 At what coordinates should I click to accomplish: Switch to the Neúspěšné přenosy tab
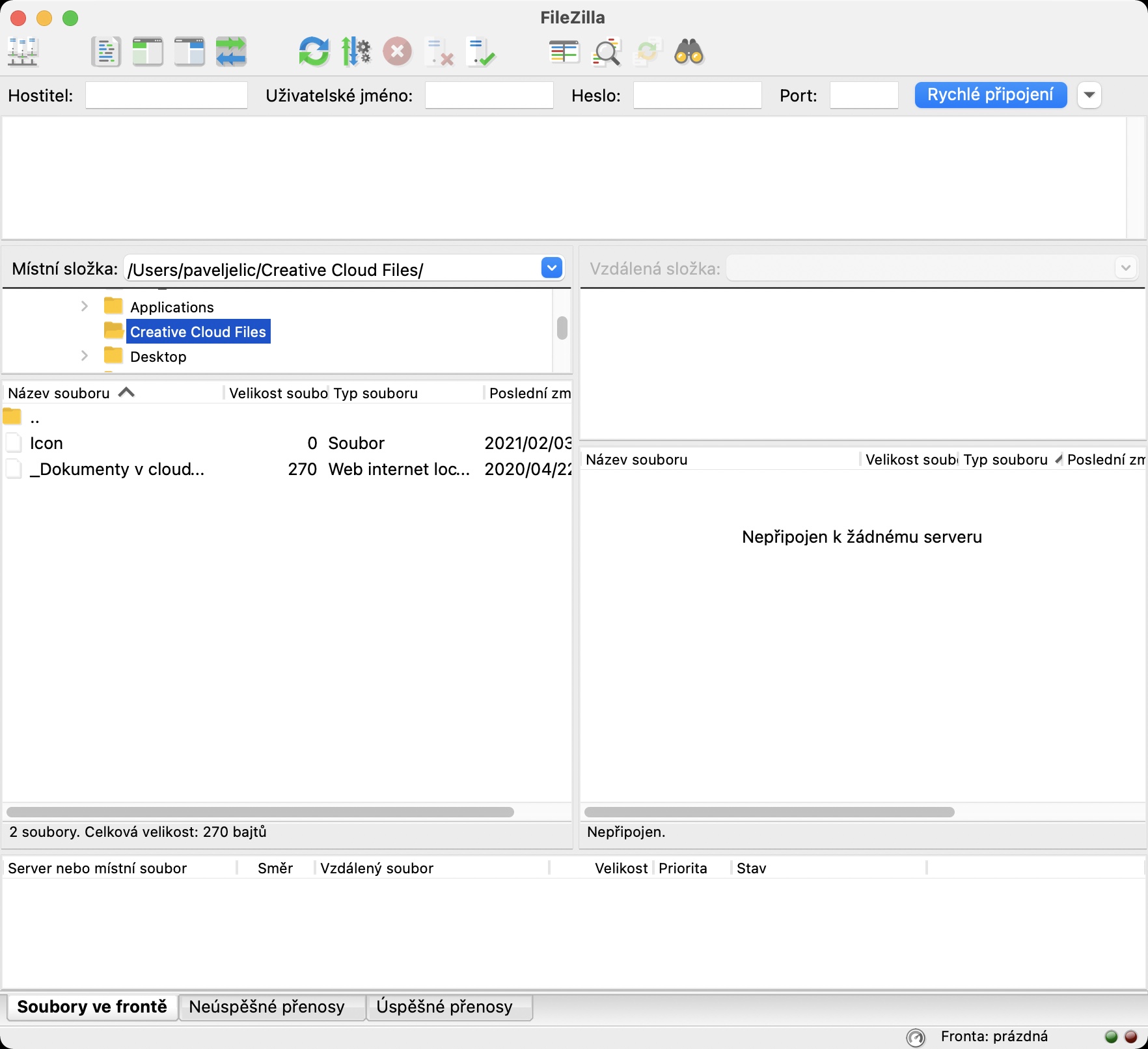click(272, 1007)
